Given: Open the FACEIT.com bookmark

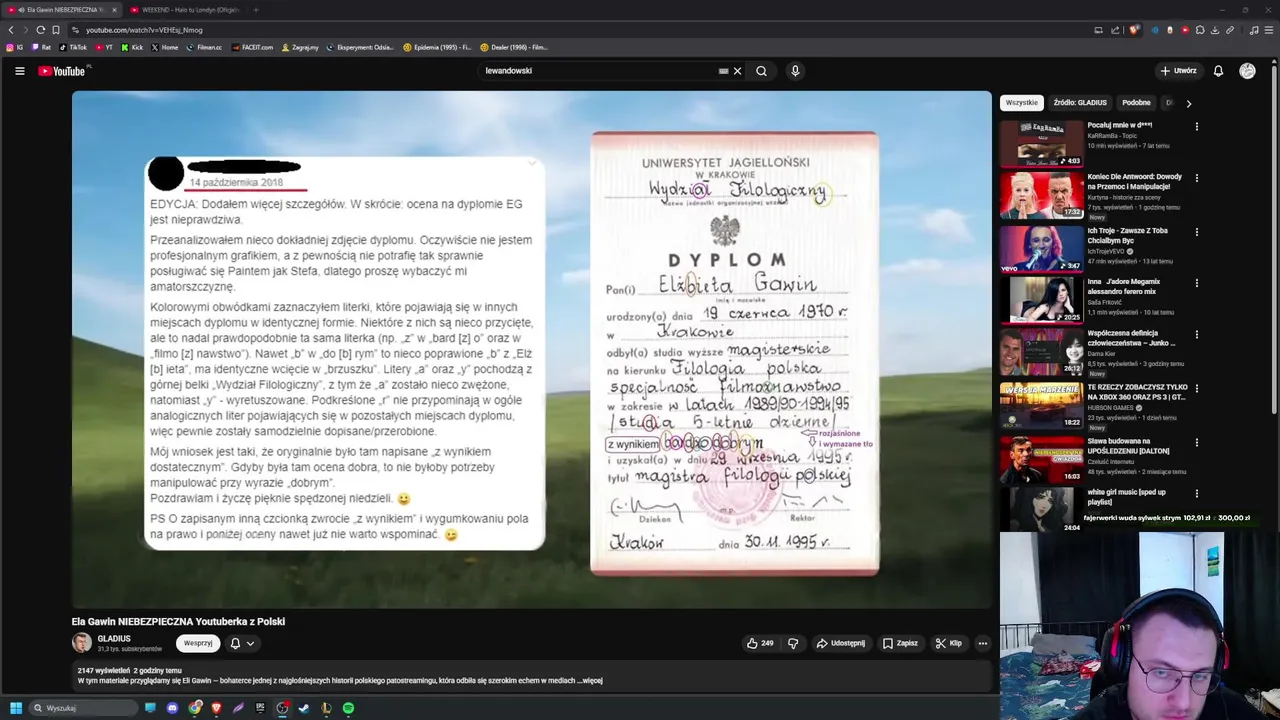Looking at the screenshot, I should click(251, 47).
